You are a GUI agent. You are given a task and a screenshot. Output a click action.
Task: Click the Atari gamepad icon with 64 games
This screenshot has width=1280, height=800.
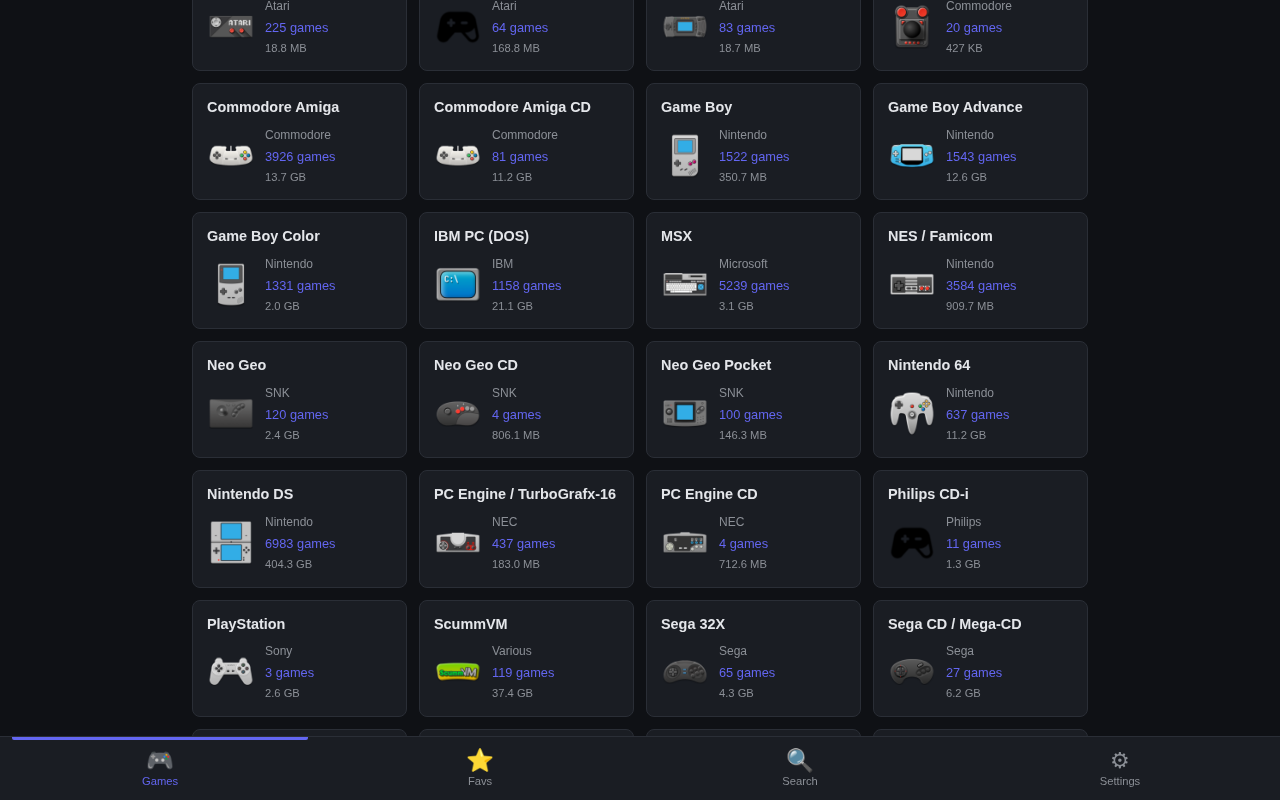458,27
